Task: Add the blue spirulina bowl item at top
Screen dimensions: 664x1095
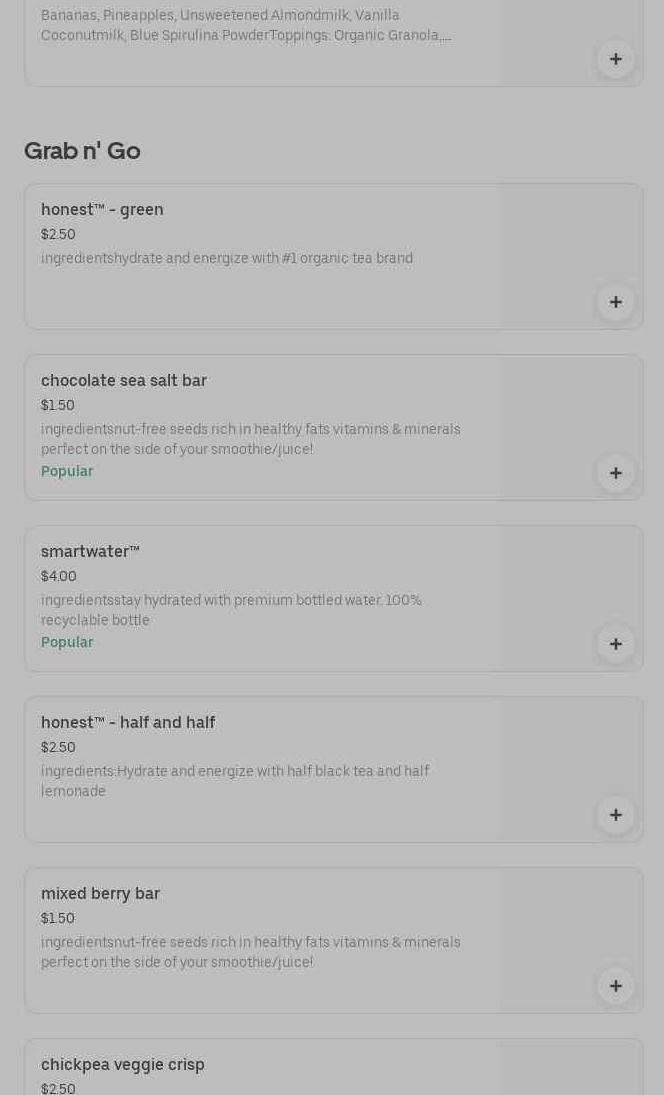Action: pos(615,59)
